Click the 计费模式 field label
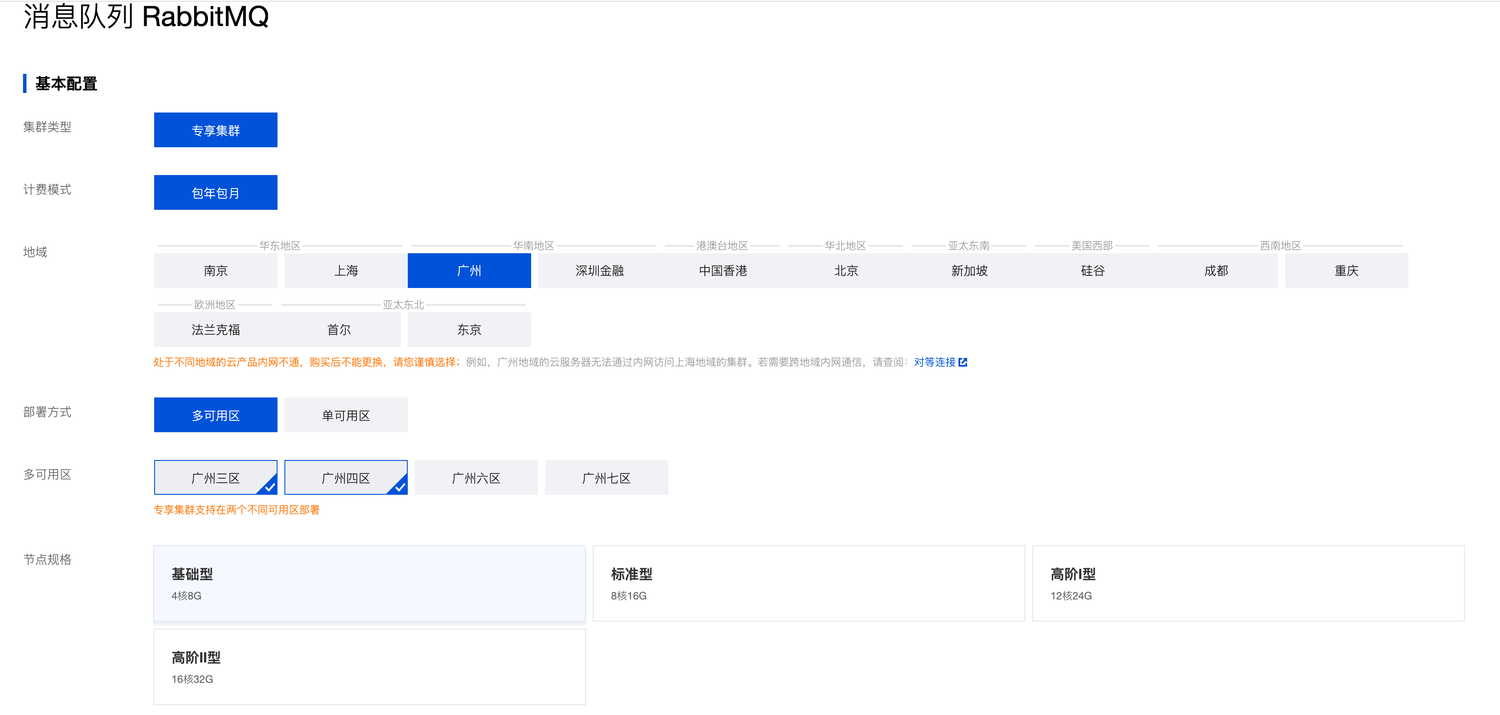The width and height of the screenshot is (1500, 715). (47, 189)
